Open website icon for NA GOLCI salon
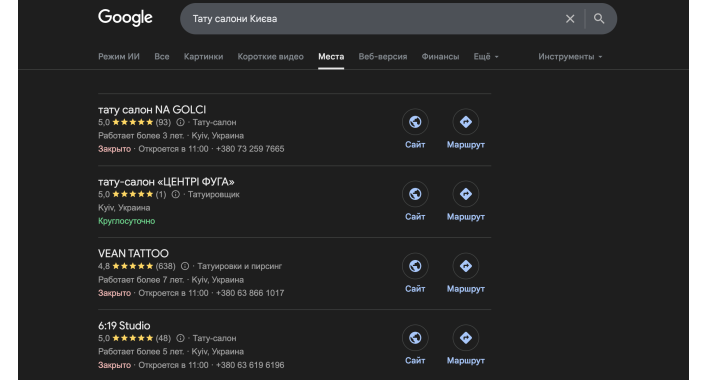Viewport: 708px width, 380px height. [x=415, y=122]
